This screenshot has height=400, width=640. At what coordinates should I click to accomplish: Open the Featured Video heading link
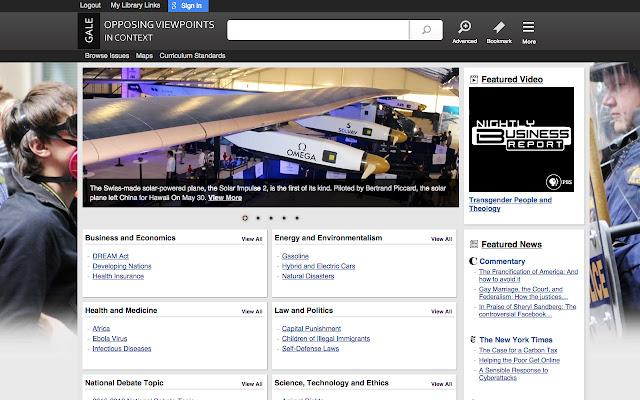point(512,80)
